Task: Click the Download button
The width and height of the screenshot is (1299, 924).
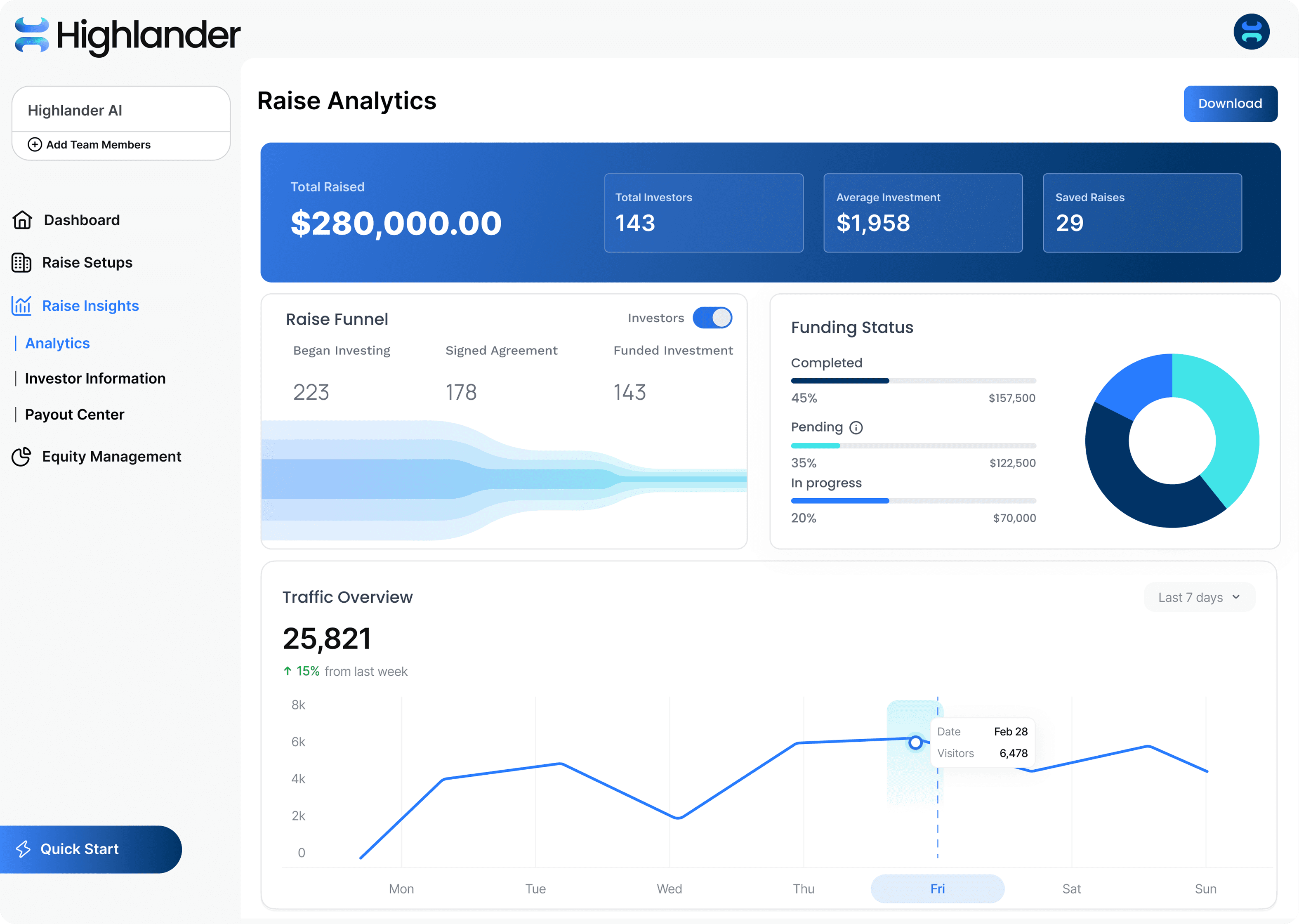Action: 1230,104
